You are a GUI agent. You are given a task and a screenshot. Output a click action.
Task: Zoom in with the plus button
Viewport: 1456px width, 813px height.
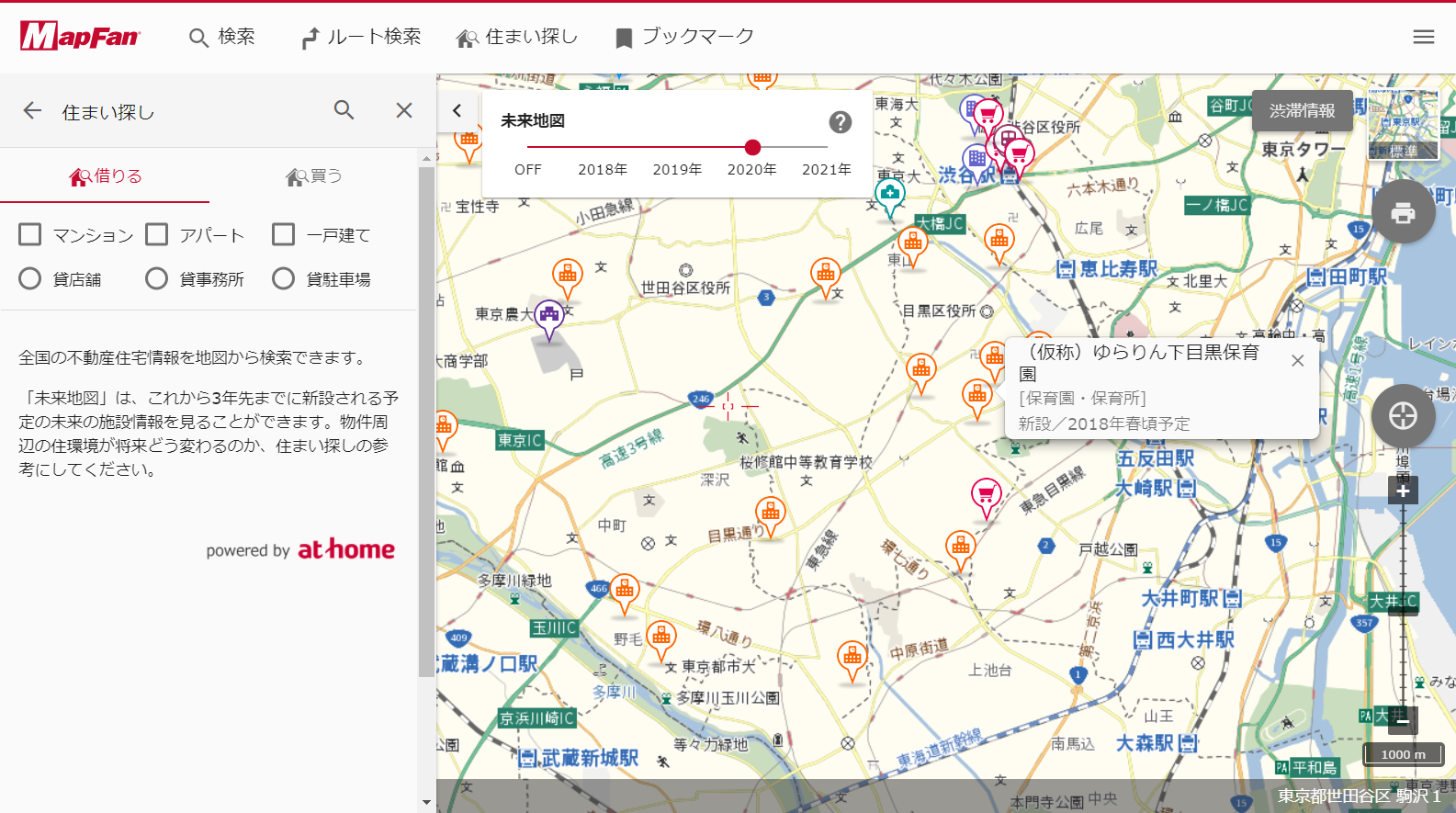tap(1403, 491)
